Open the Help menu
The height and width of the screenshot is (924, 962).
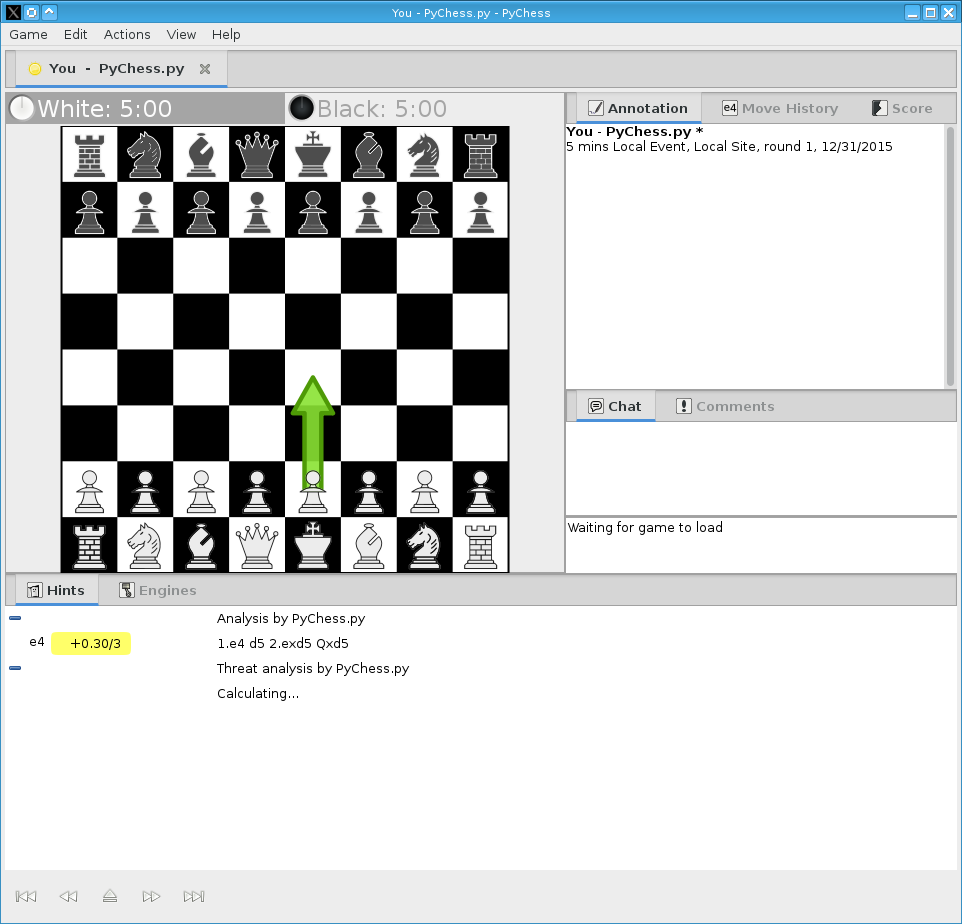[x=226, y=34]
